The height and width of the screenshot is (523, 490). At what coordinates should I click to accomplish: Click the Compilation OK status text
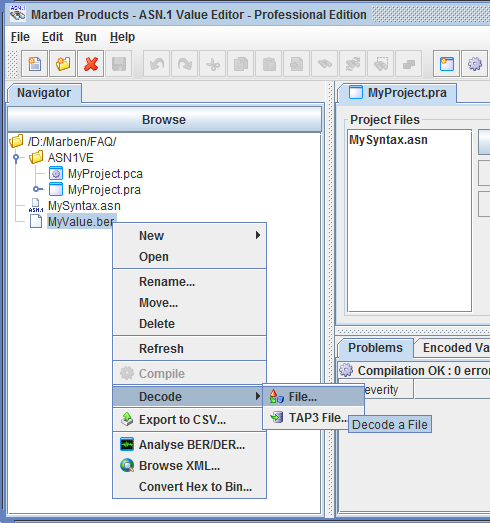click(424, 370)
